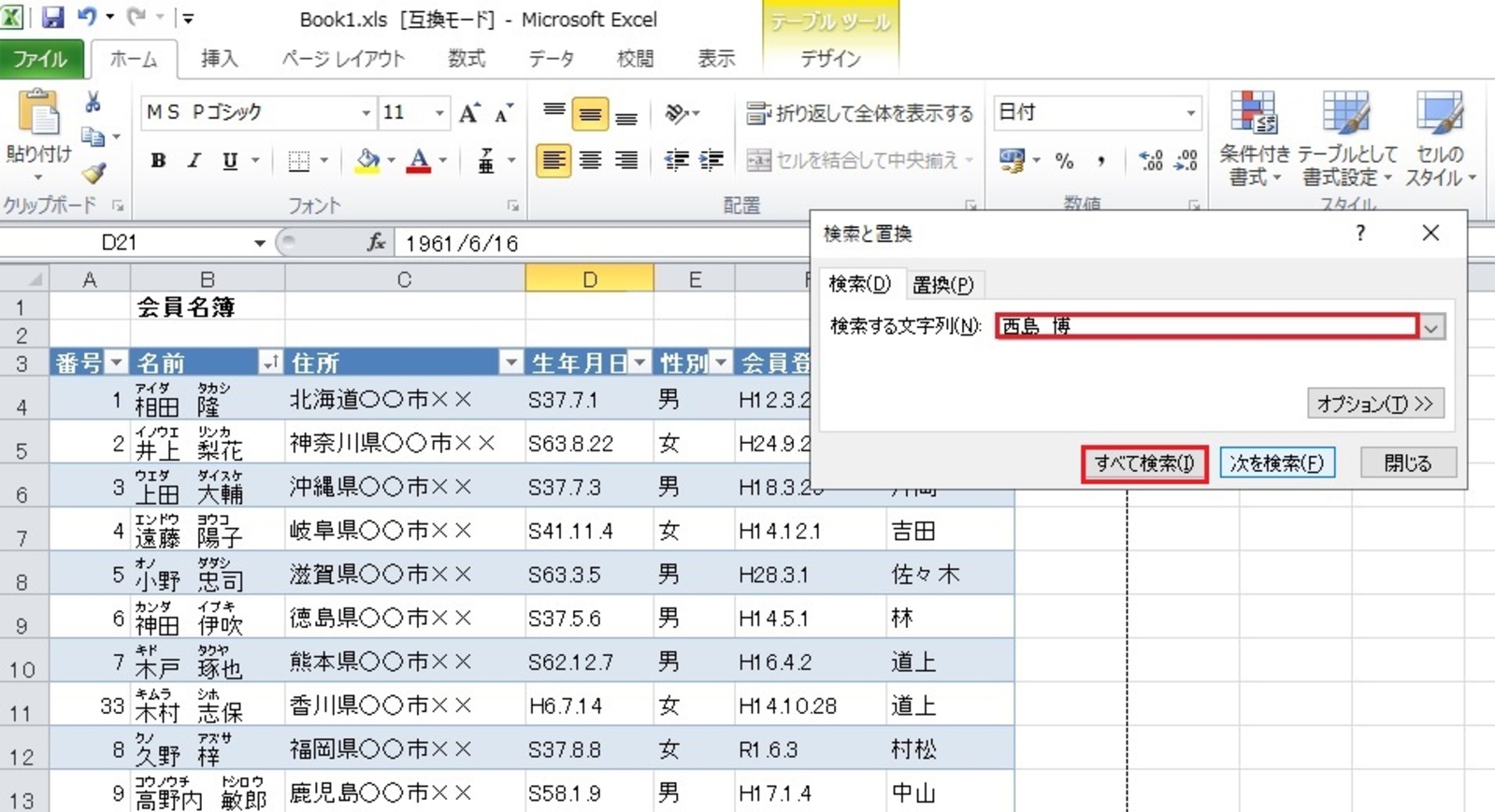Click the accounting number format icon

[x=1012, y=161]
